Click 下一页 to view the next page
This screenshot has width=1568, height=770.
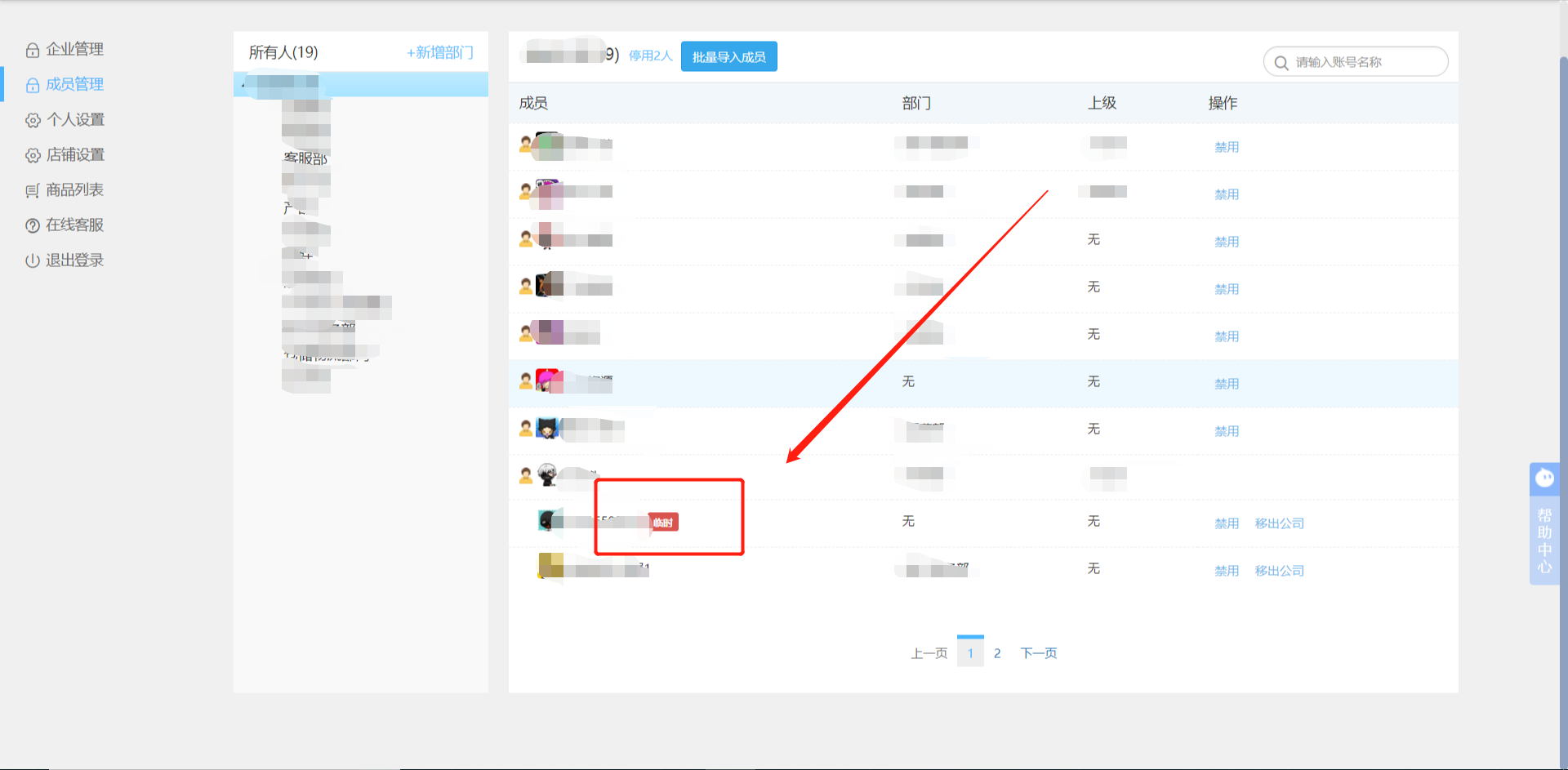coord(1038,653)
